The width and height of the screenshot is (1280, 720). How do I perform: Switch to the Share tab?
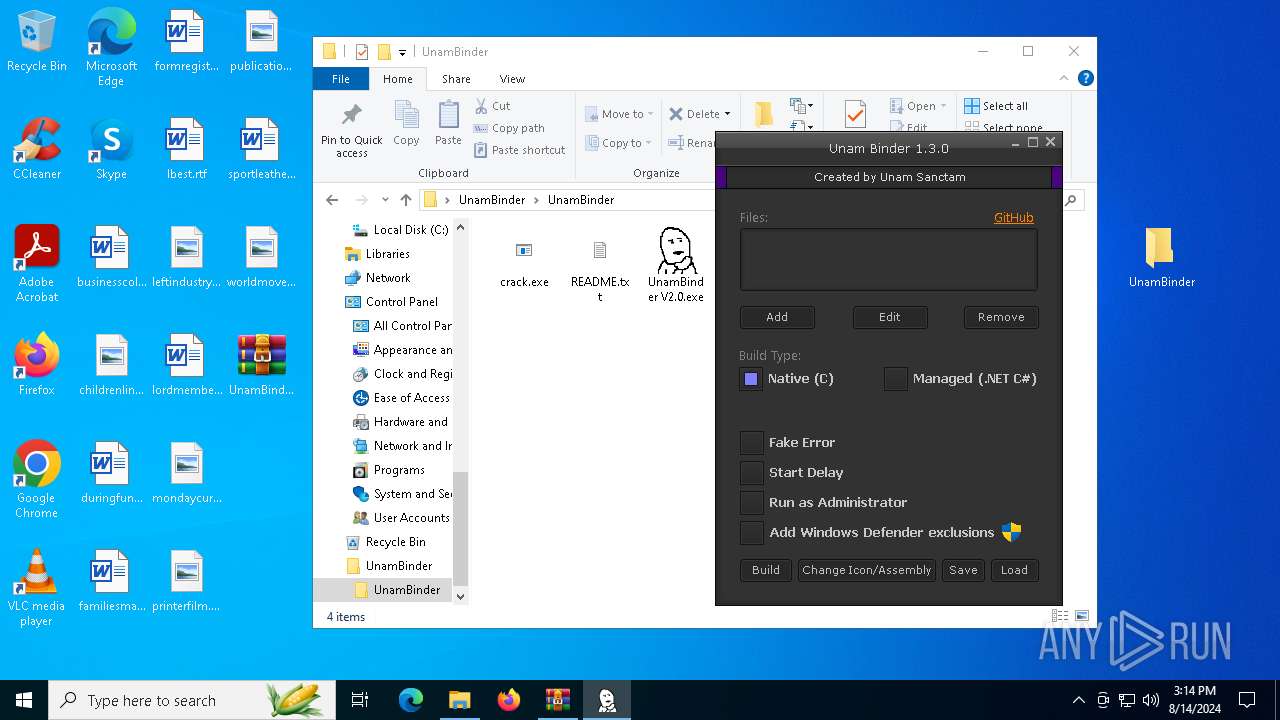[456, 79]
